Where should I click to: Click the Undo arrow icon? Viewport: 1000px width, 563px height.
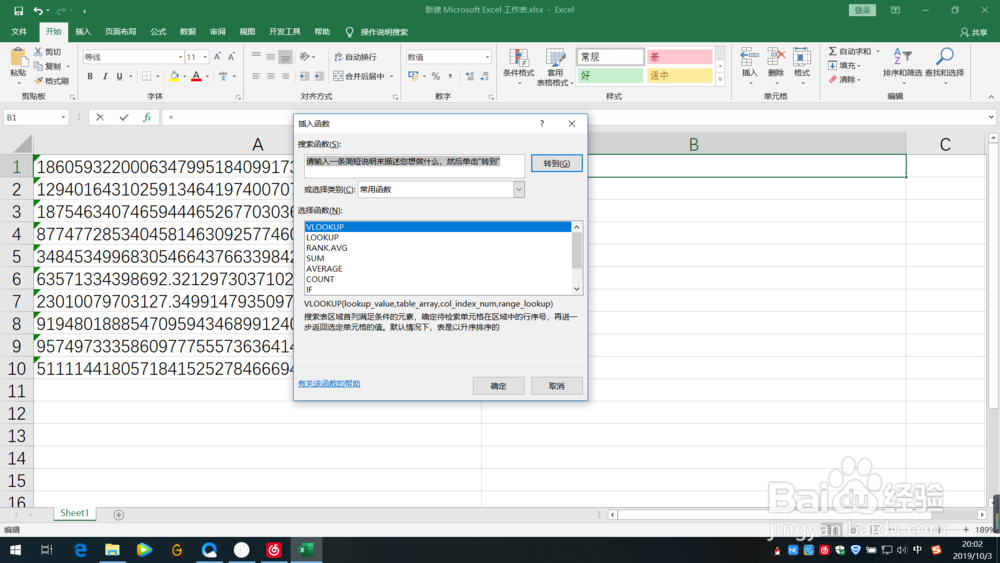pyautogui.click(x=38, y=10)
